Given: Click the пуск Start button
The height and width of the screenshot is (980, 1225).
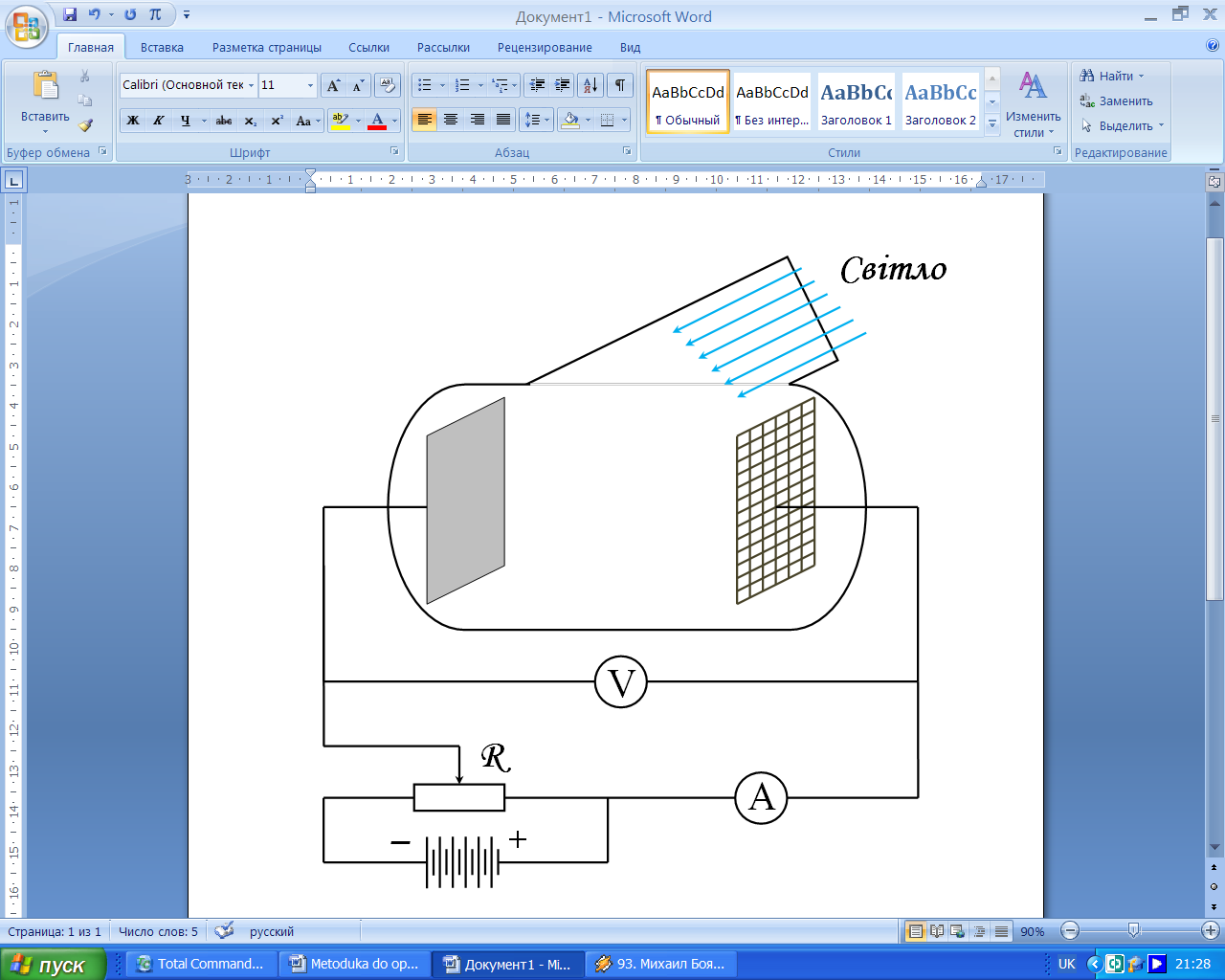Looking at the screenshot, I should click(54, 965).
